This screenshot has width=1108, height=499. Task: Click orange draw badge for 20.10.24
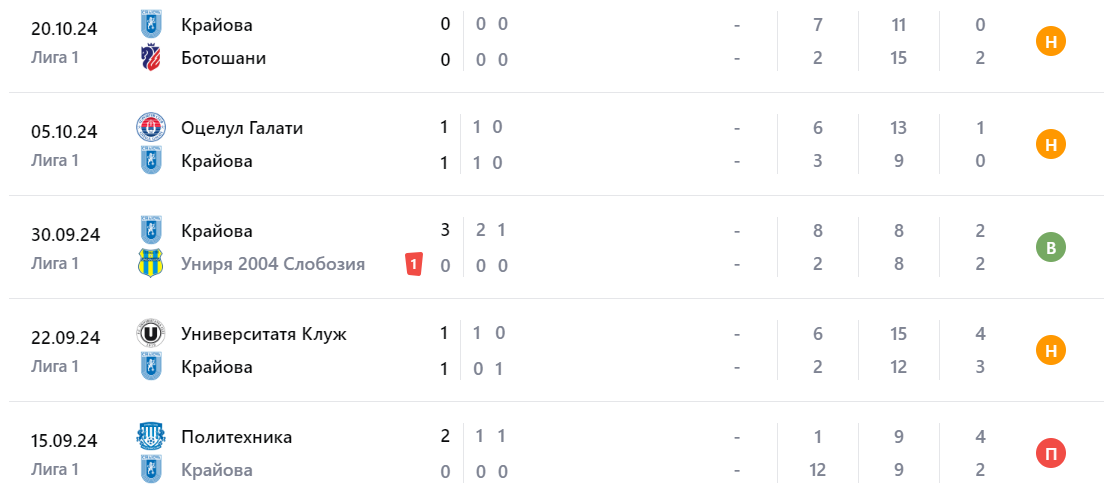point(1051,42)
